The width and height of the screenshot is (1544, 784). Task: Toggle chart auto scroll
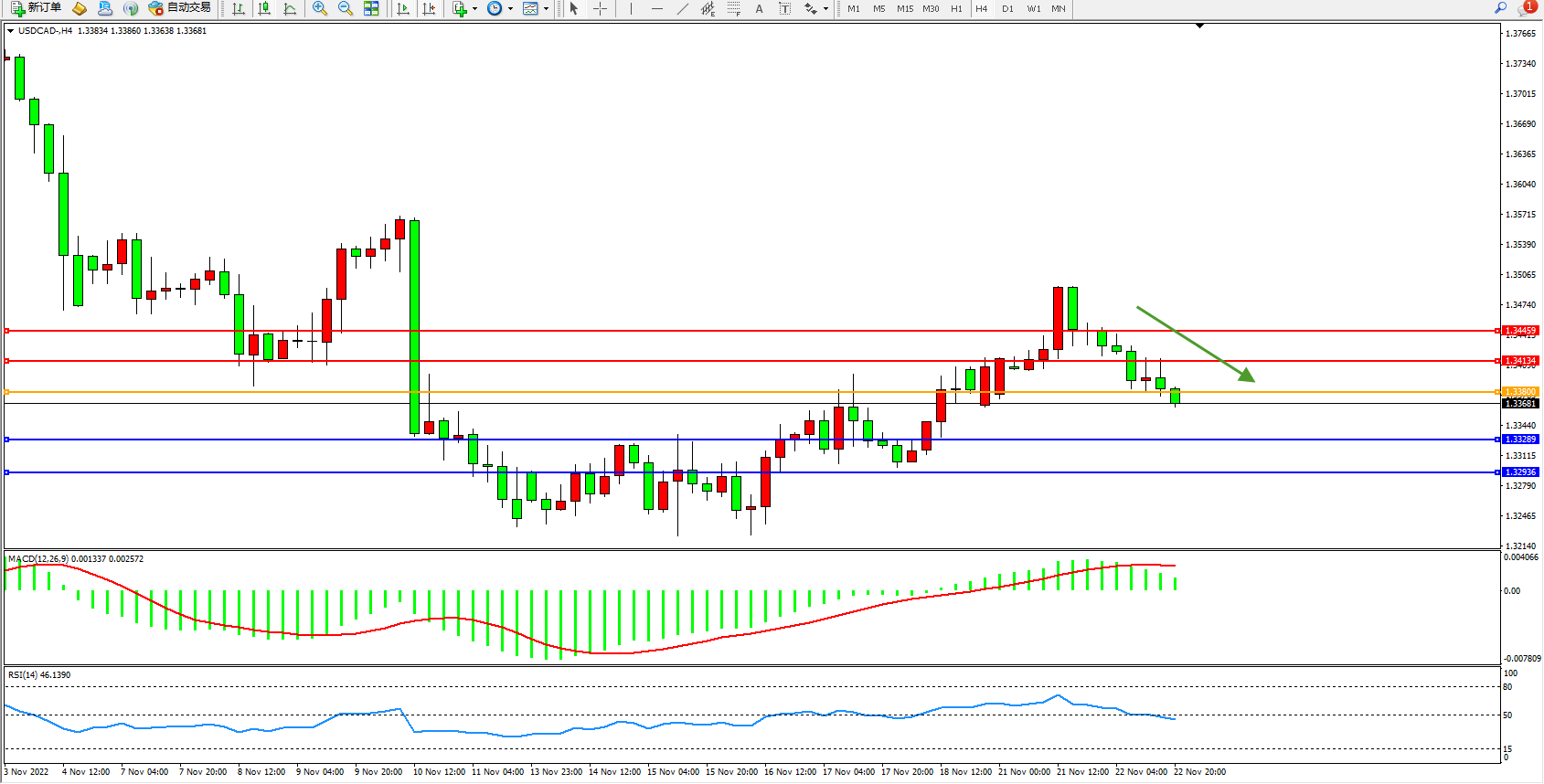(403, 8)
